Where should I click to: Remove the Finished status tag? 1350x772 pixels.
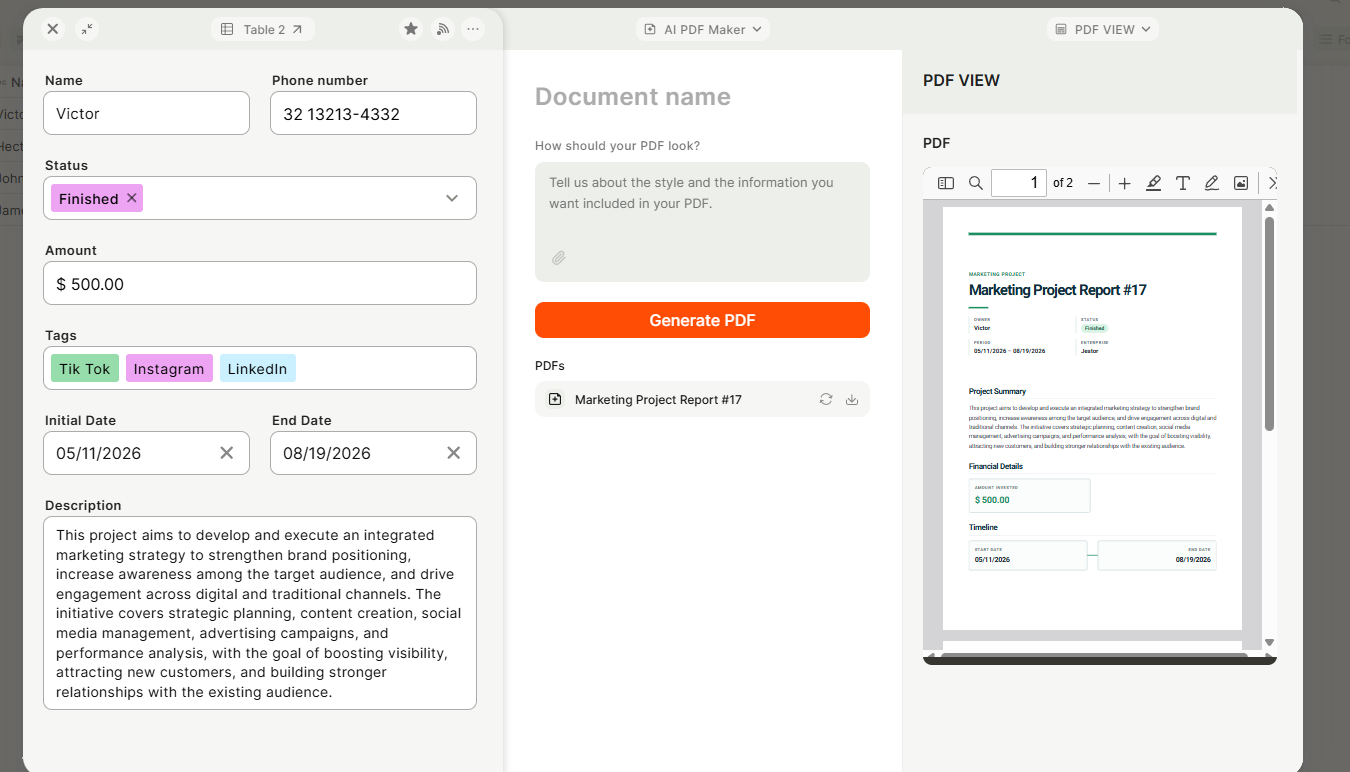click(x=132, y=198)
